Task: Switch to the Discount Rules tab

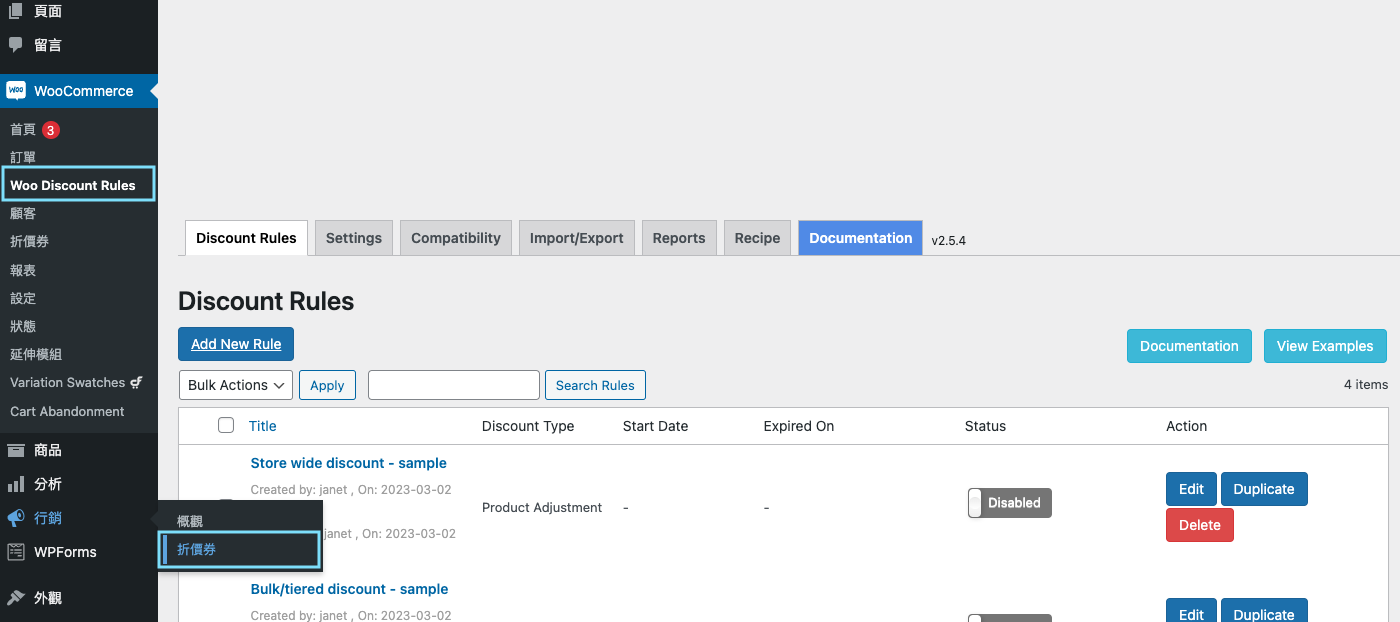Action: tap(246, 238)
